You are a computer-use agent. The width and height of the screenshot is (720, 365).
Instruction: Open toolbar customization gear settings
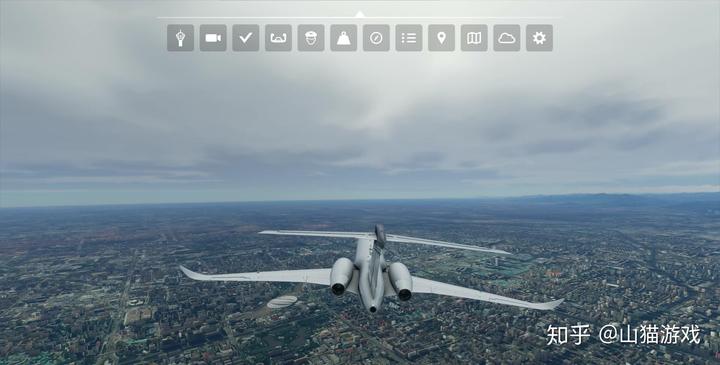pyautogui.click(x=540, y=38)
